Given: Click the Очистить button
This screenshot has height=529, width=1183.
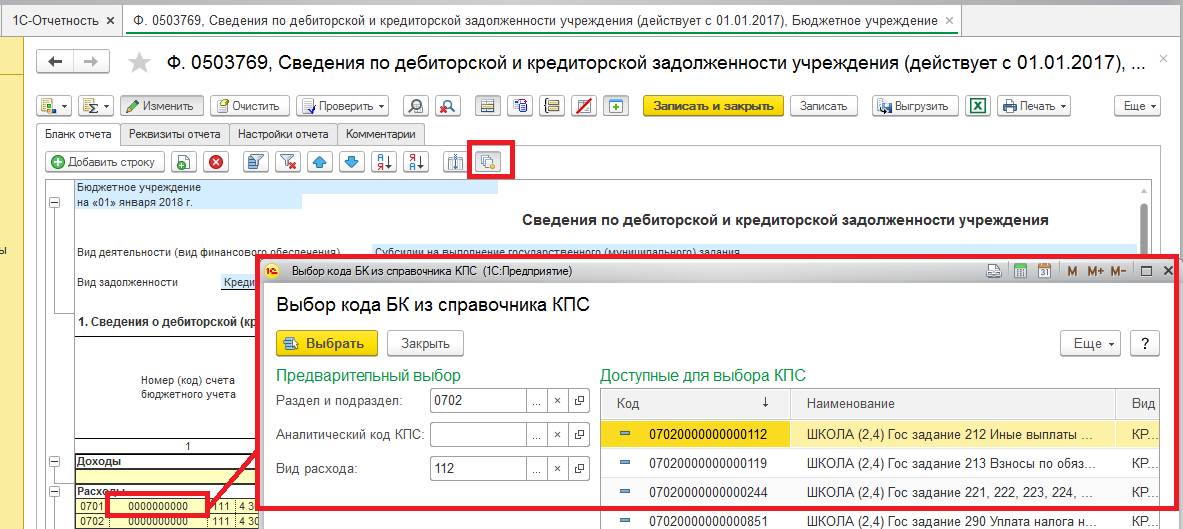Looking at the screenshot, I should [x=249, y=106].
